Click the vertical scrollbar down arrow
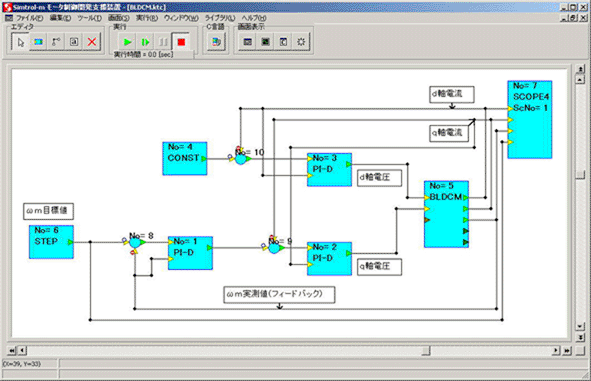The width and height of the screenshot is (591, 381). (580, 326)
